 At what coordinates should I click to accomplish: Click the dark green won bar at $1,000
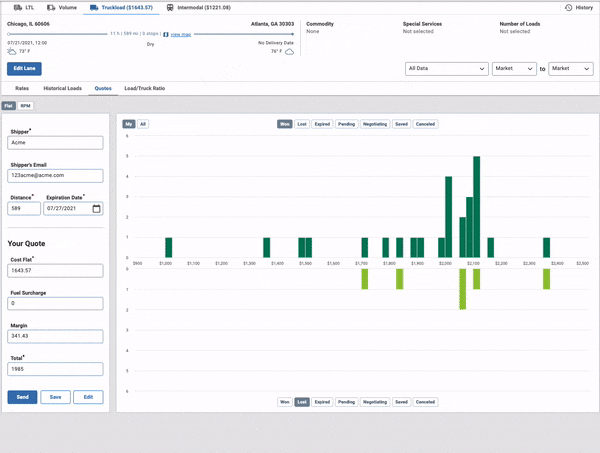168,248
